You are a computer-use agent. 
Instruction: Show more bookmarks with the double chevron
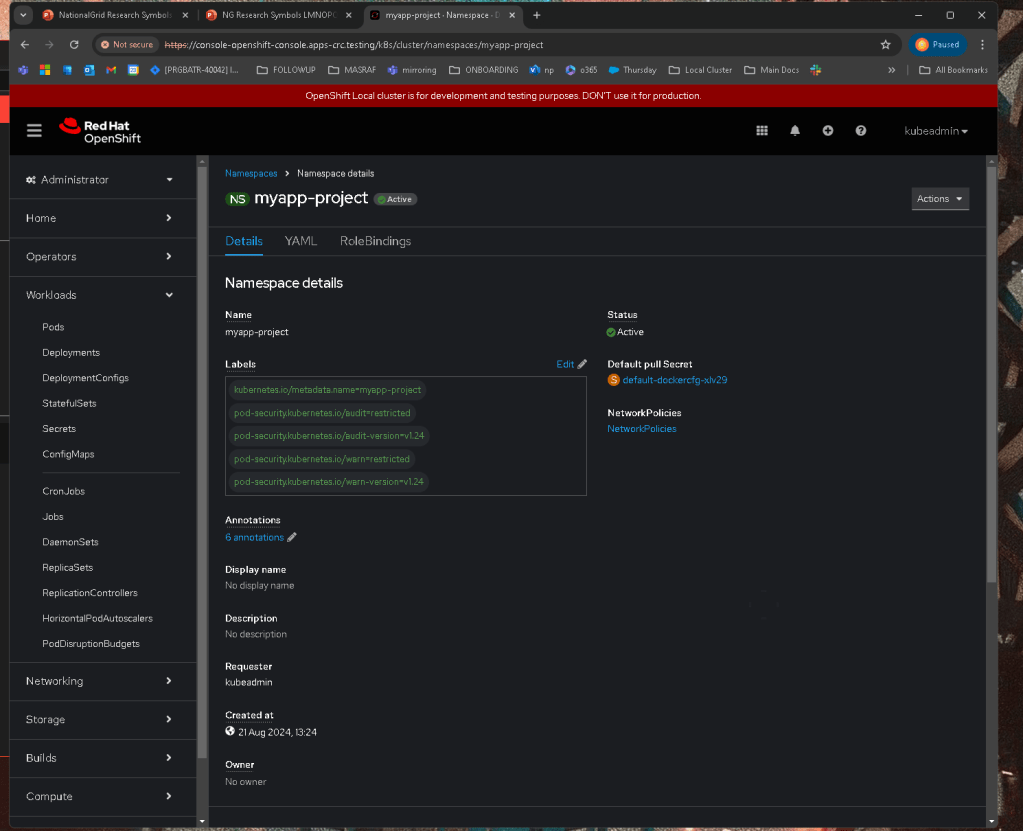click(891, 70)
